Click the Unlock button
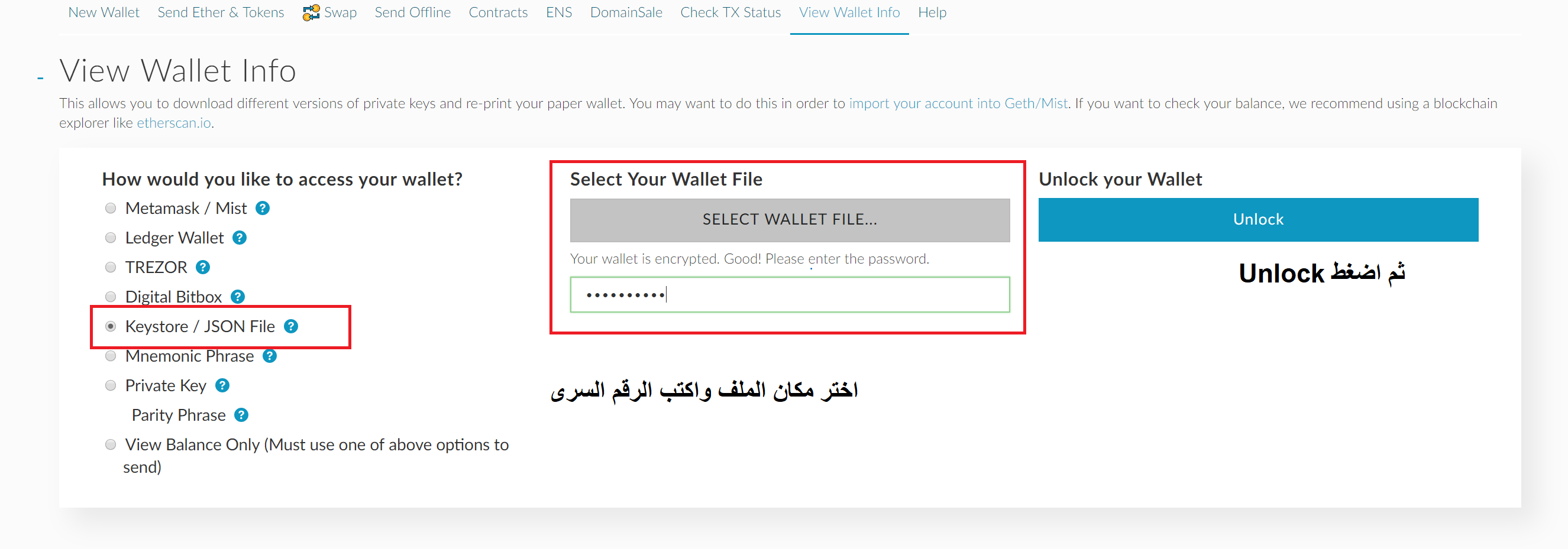Image resolution: width=1568 pixels, height=549 pixels. tap(1257, 219)
